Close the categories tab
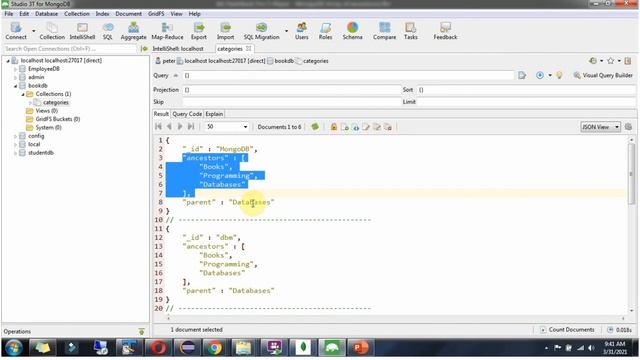This screenshot has width=640, height=360. pos(249,49)
